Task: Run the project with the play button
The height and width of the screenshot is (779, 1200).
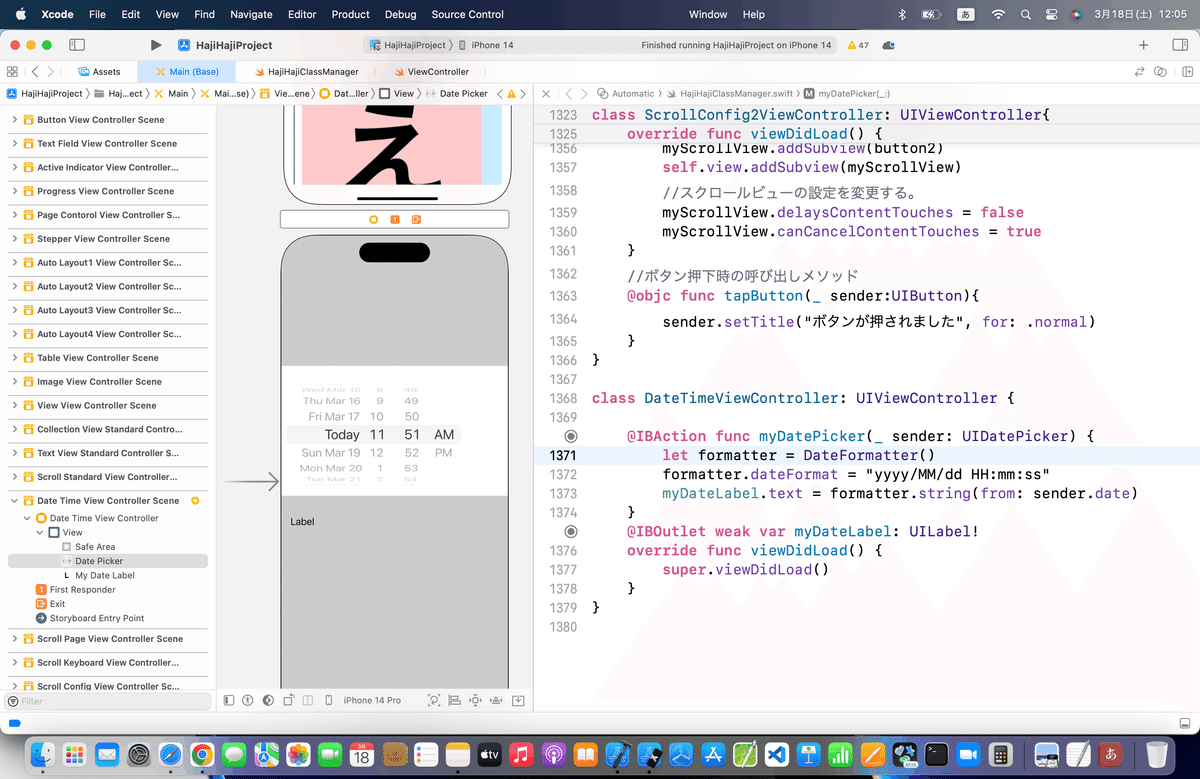Action: click(x=155, y=45)
